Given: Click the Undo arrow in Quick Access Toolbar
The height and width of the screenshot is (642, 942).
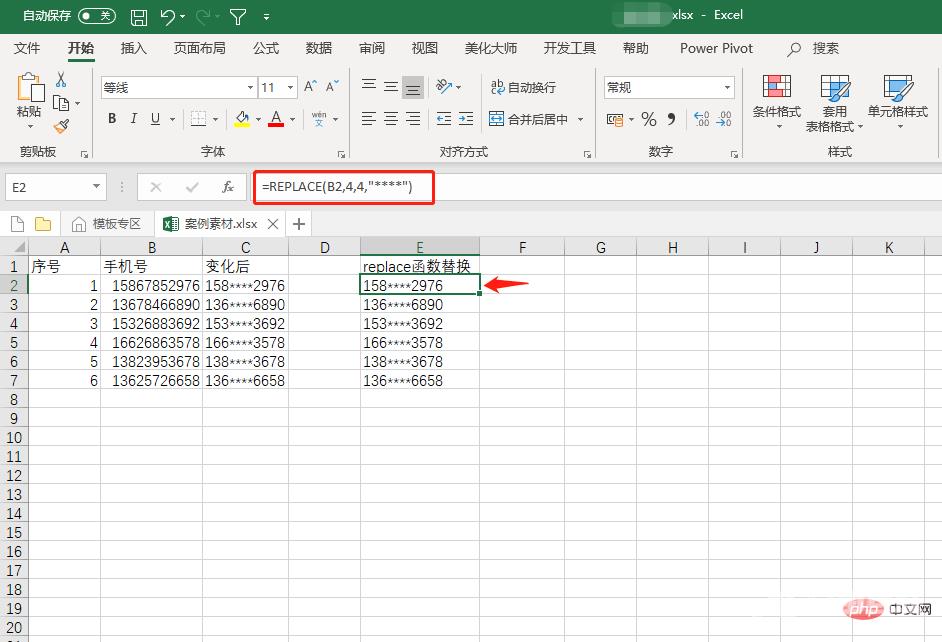Looking at the screenshot, I should pos(166,15).
